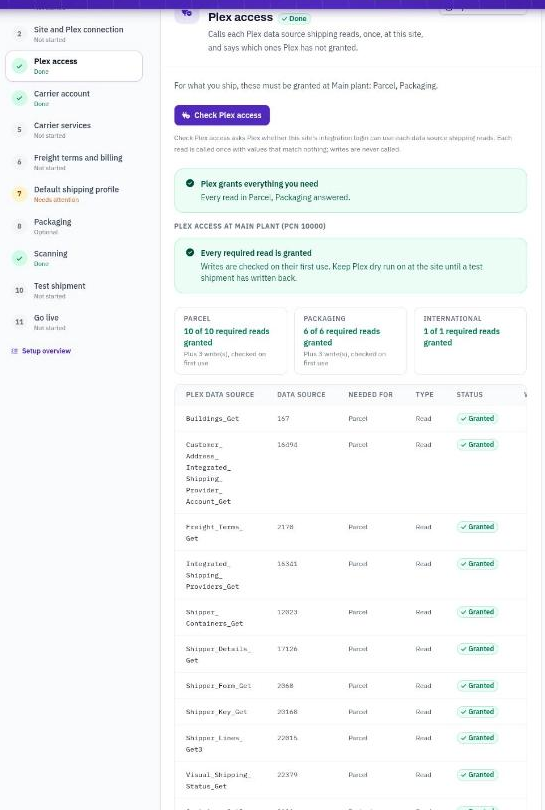Open the Site and Plex connection step

click(74, 34)
